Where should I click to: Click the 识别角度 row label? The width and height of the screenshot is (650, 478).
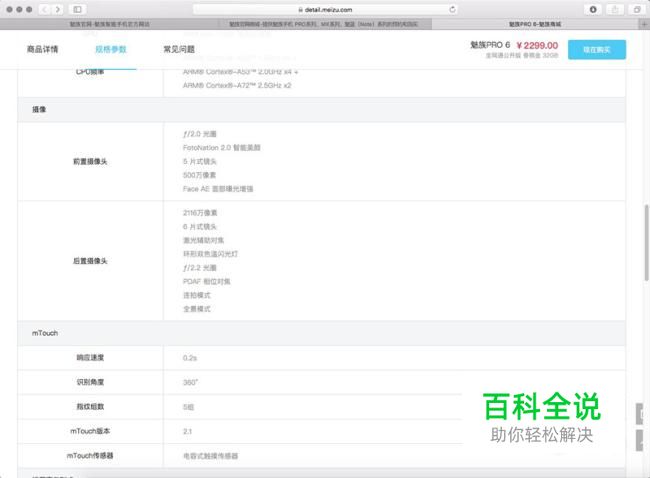[x=90, y=382]
